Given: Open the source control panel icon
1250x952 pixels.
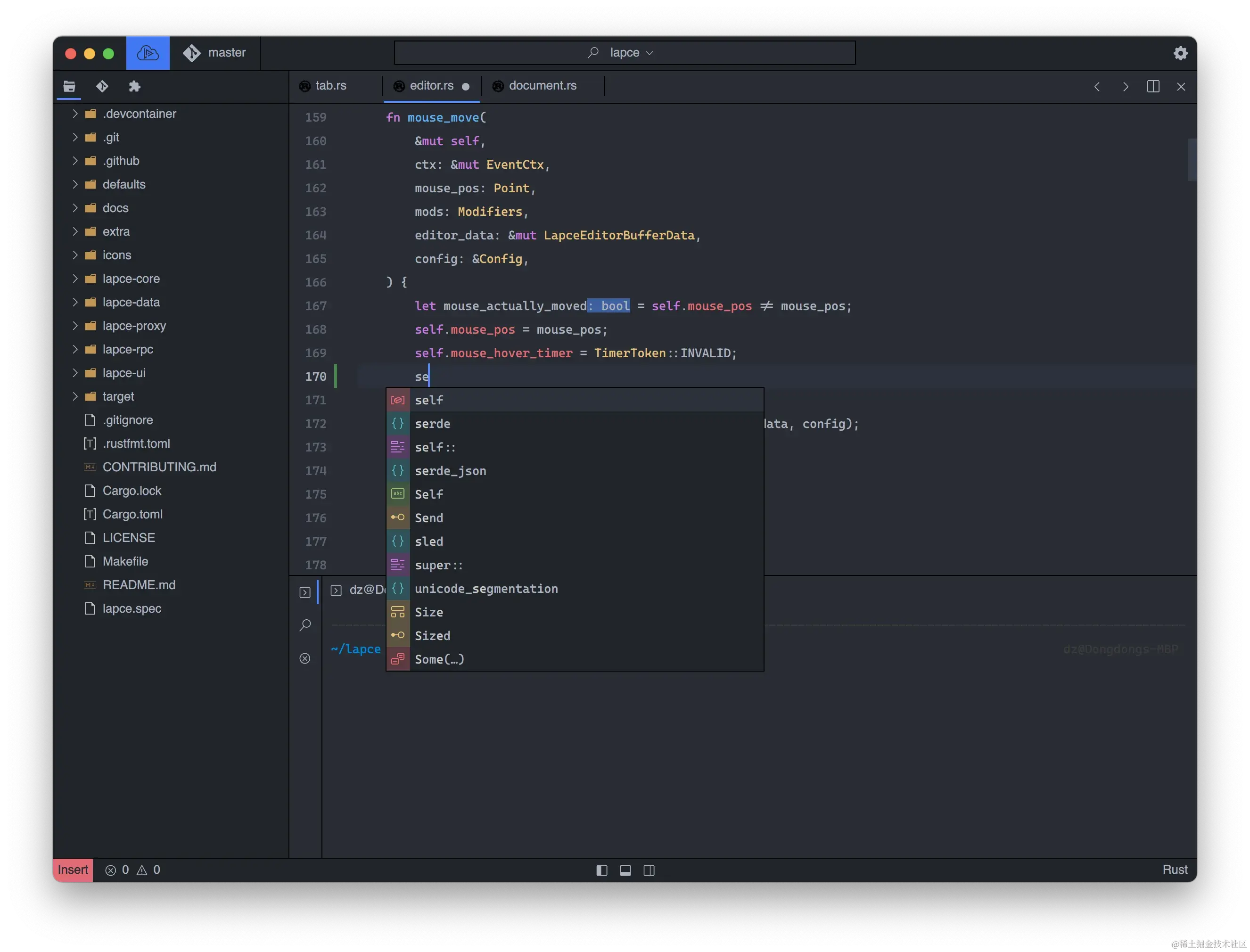Looking at the screenshot, I should pos(102,86).
